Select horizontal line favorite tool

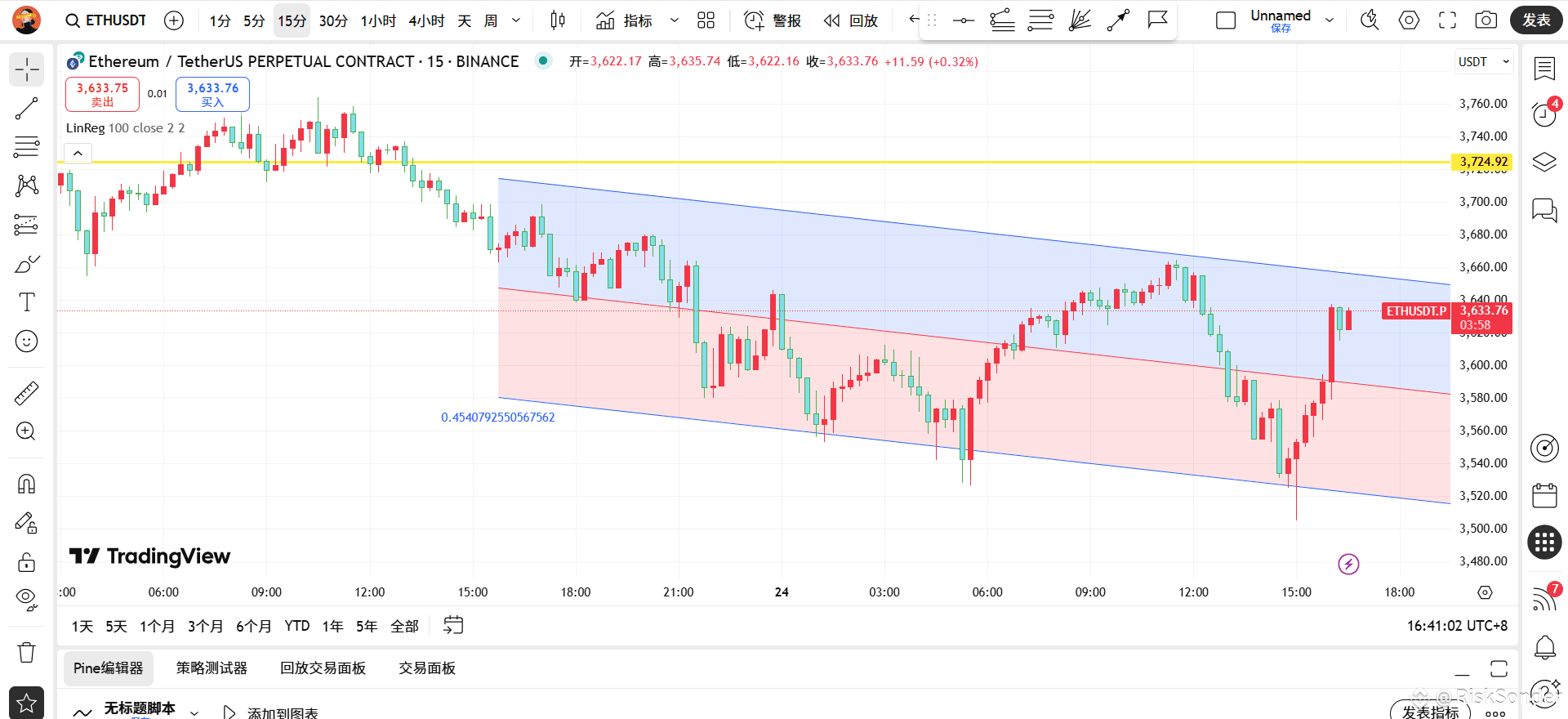point(964,20)
